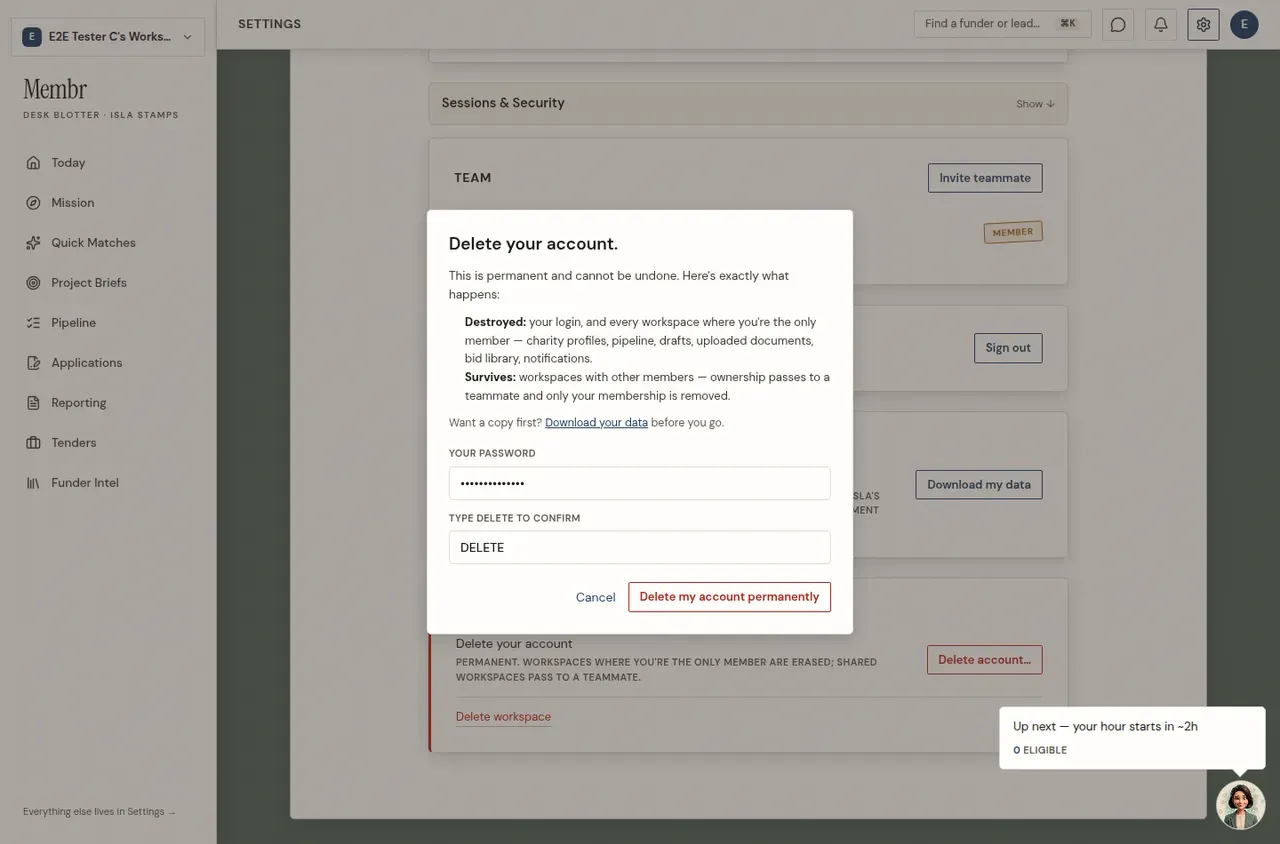Screen dimensions: 1280x844
Task: Follow the Delete workspace link
Action: 503,717
